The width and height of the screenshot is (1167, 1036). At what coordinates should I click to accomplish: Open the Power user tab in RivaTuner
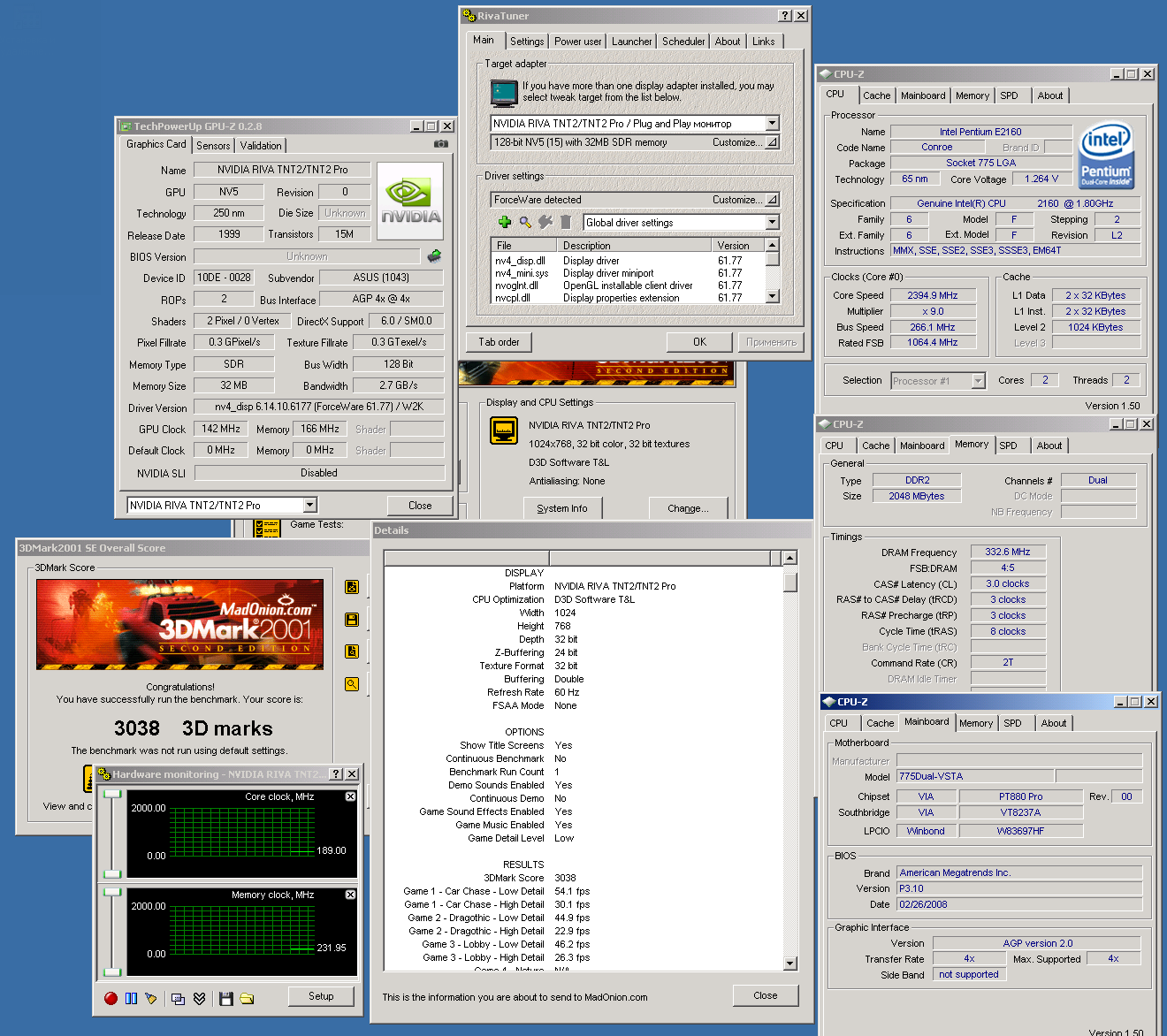coord(578,42)
